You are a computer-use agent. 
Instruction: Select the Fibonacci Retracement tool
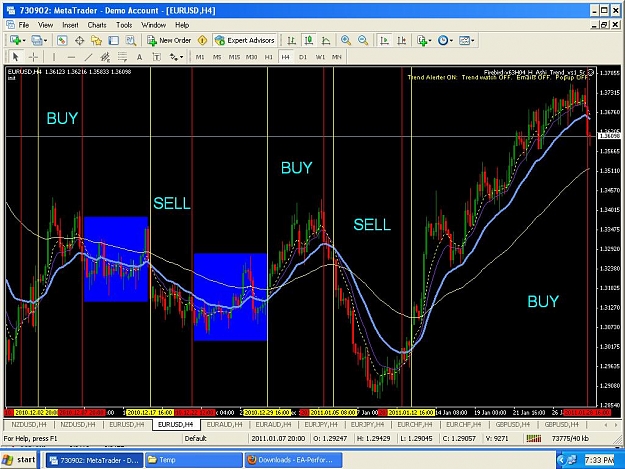pyautogui.click(x=122, y=57)
